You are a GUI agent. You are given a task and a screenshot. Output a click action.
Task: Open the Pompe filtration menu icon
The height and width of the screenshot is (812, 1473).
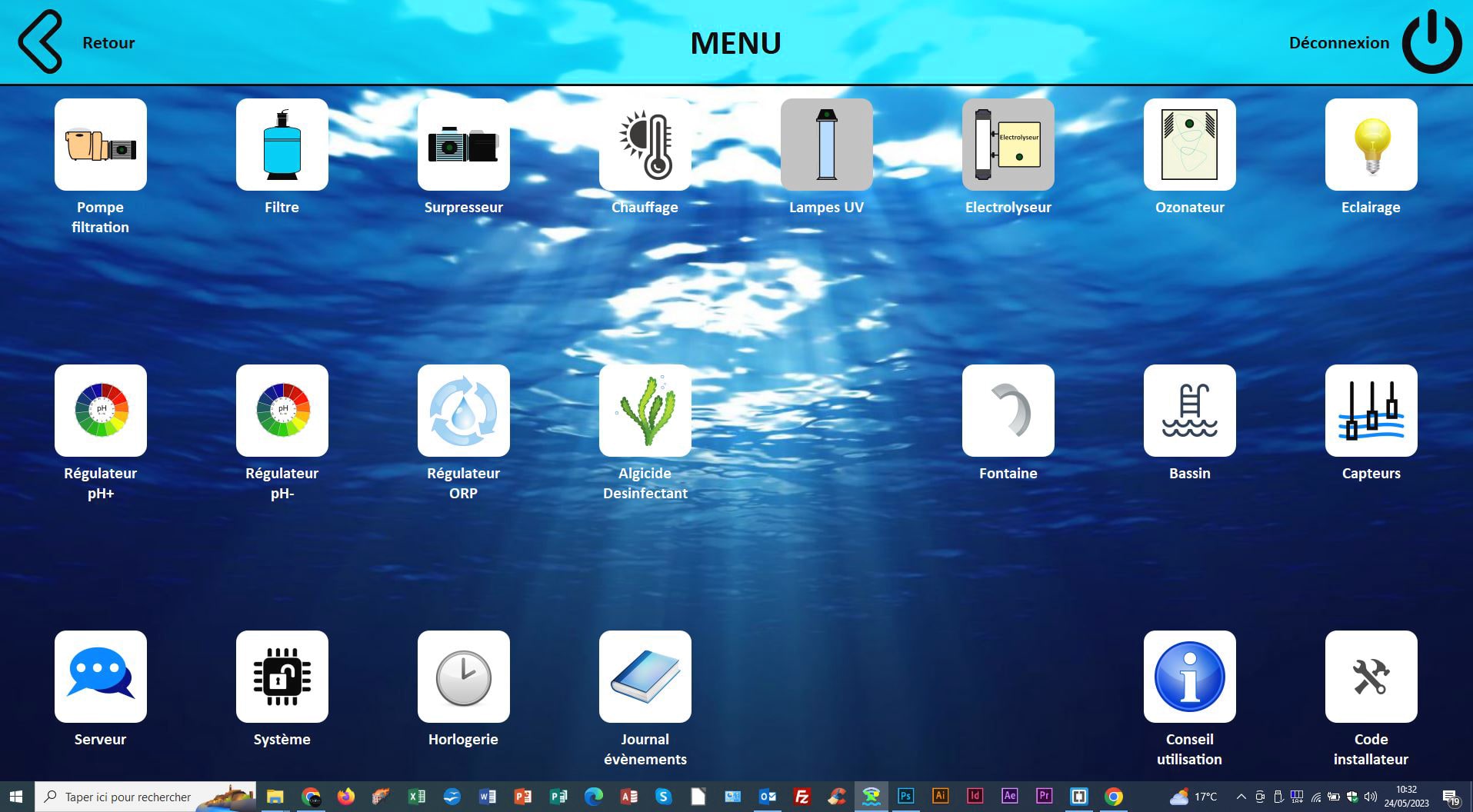(100, 145)
